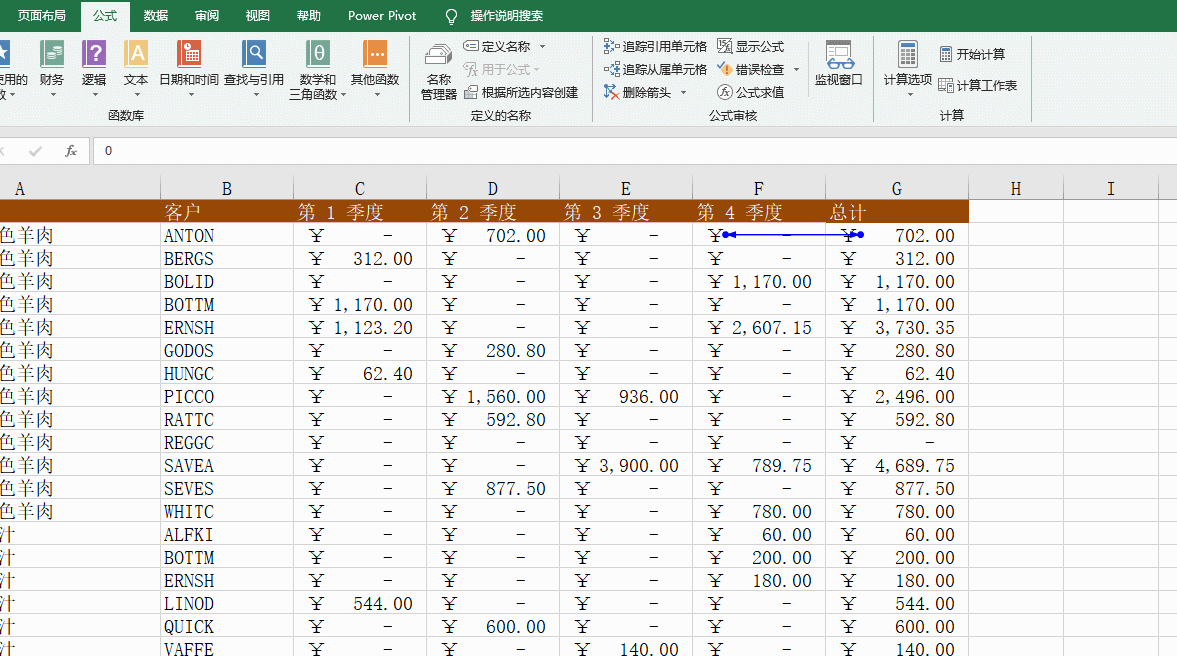Image resolution: width=1177 pixels, height=656 pixels.
Task: Switch to the 视图 tab
Action: pyautogui.click(x=257, y=16)
